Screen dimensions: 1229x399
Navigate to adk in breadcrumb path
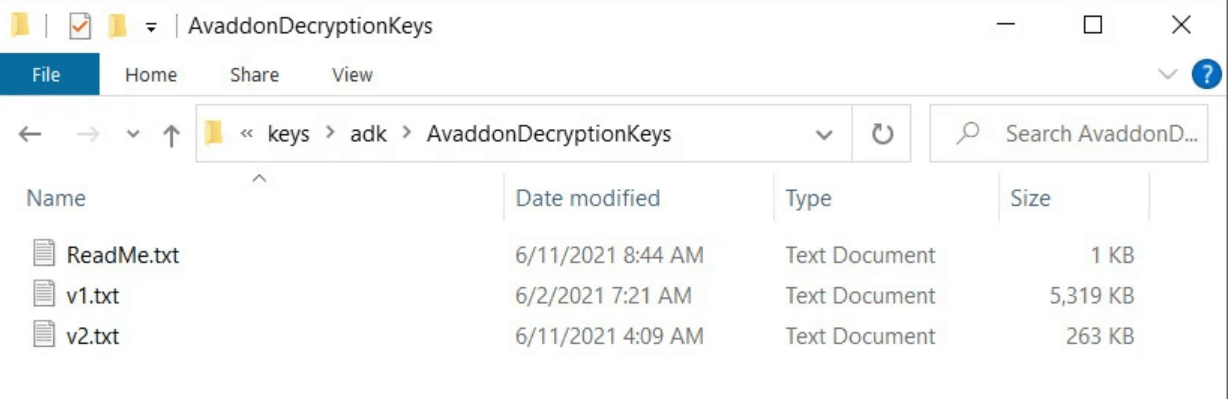pos(368,134)
